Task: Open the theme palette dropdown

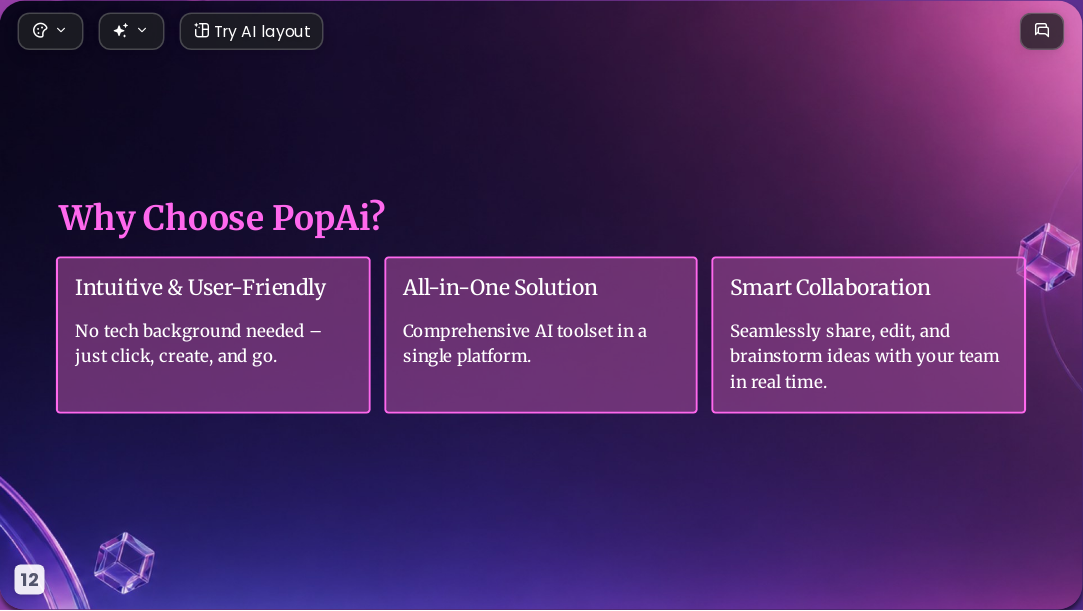Action: [50, 31]
